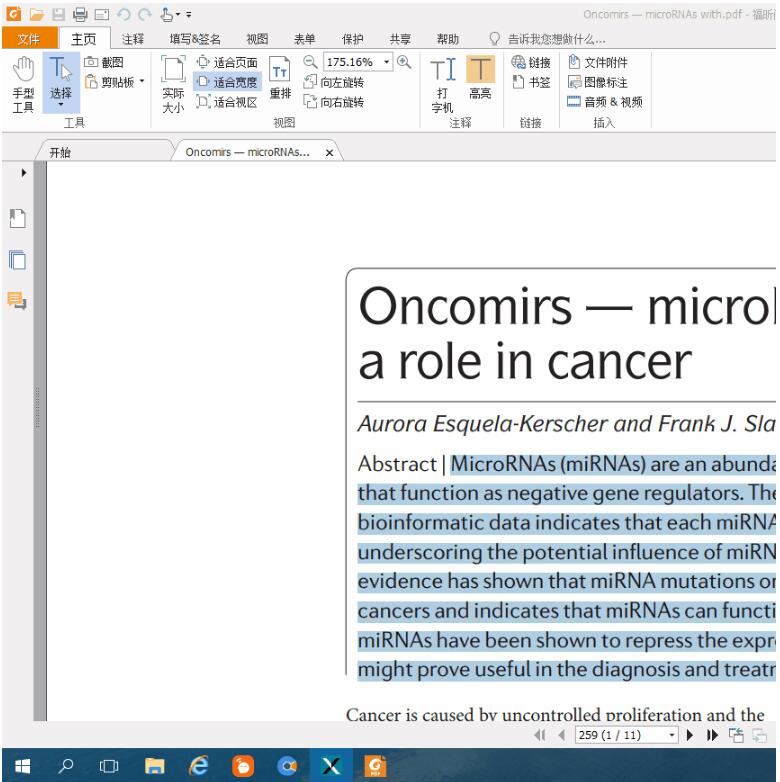Open the Comments panel in sidebar
Image resolution: width=780 pixels, height=782 pixels.
(17, 299)
